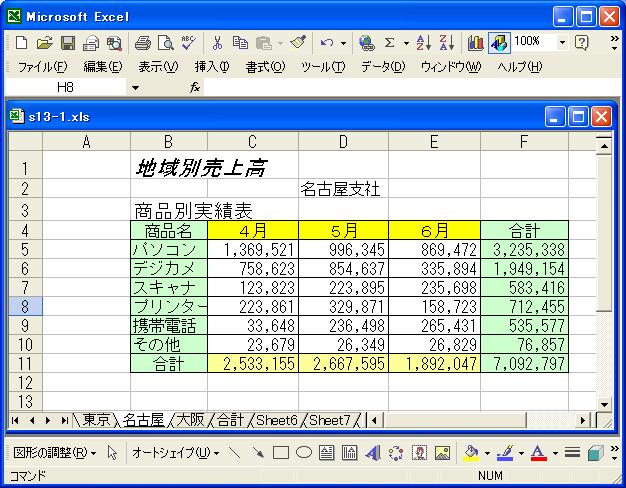
Task: Click the 名古屋支社 cell
Action: pos(343,188)
